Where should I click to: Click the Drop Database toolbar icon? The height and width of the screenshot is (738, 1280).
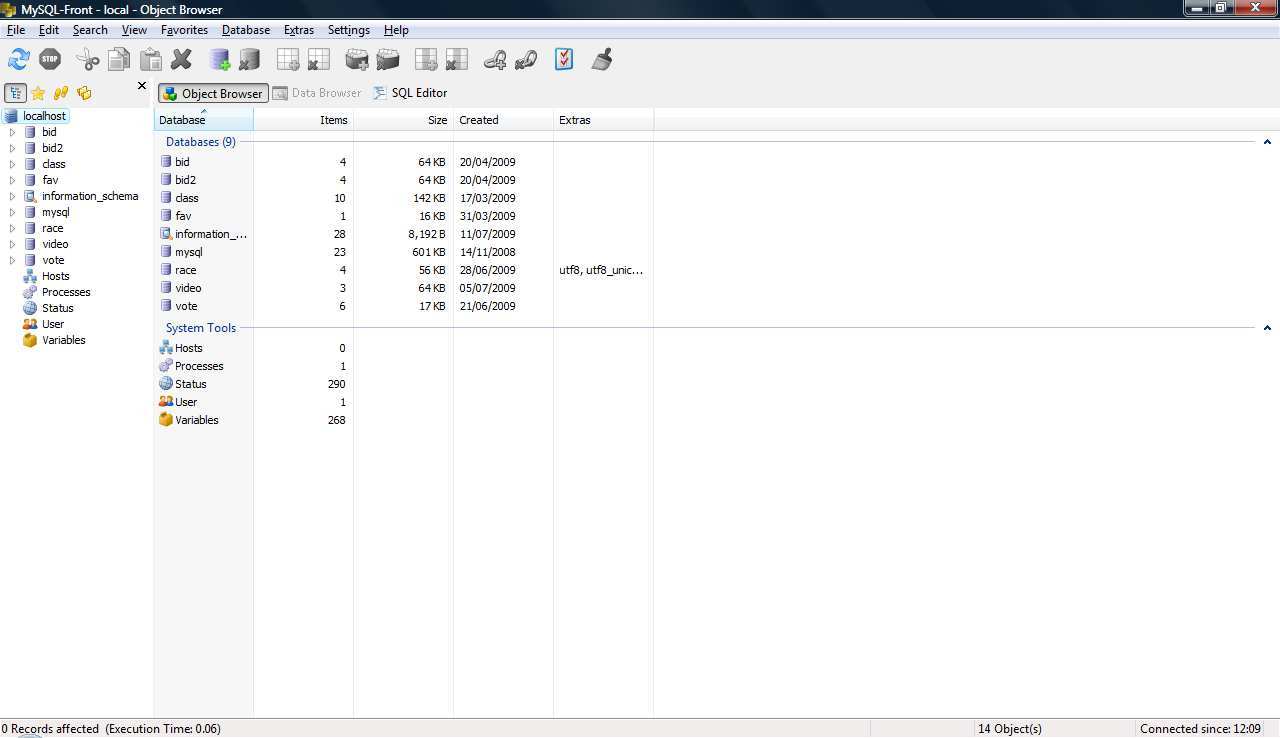click(249, 60)
